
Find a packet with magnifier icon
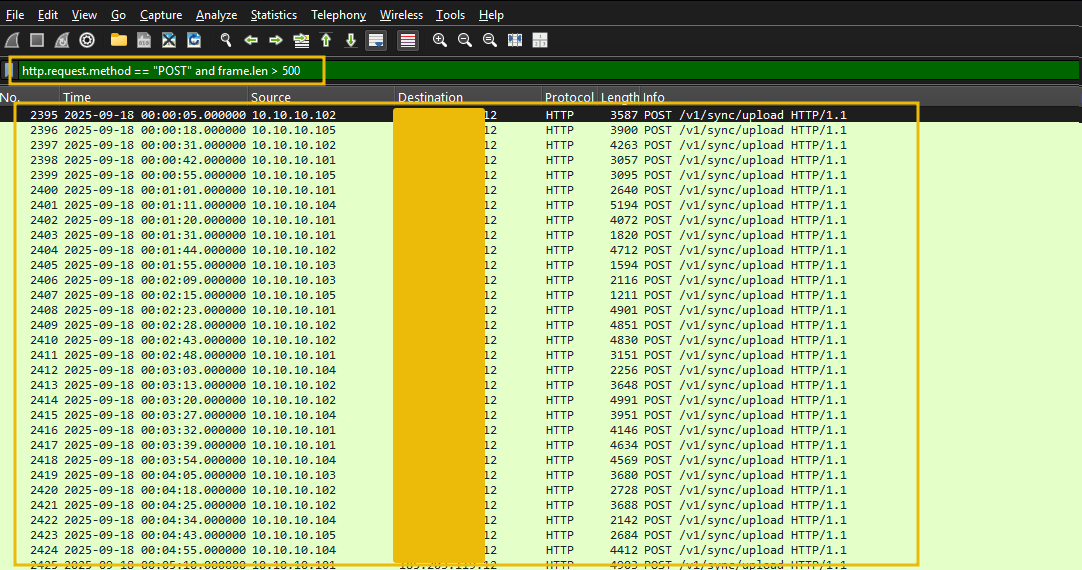(226, 40)
